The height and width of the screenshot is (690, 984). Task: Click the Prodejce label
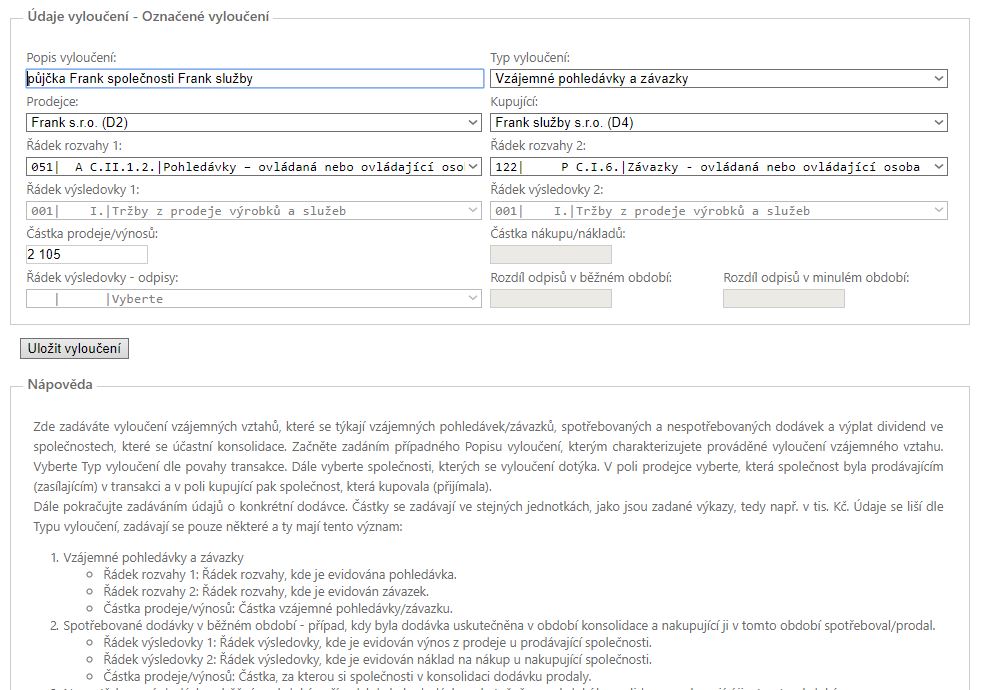click(52, 102)
